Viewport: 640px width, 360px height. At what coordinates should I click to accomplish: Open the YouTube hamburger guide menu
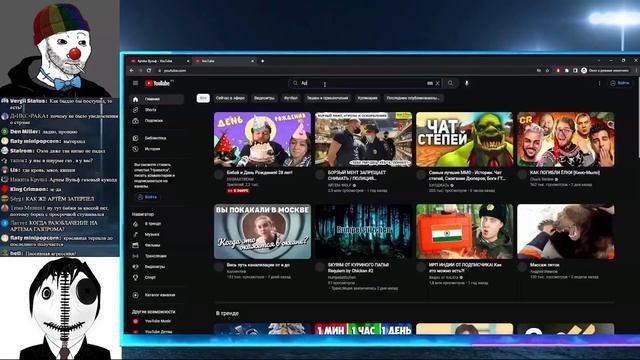(136, 83)
